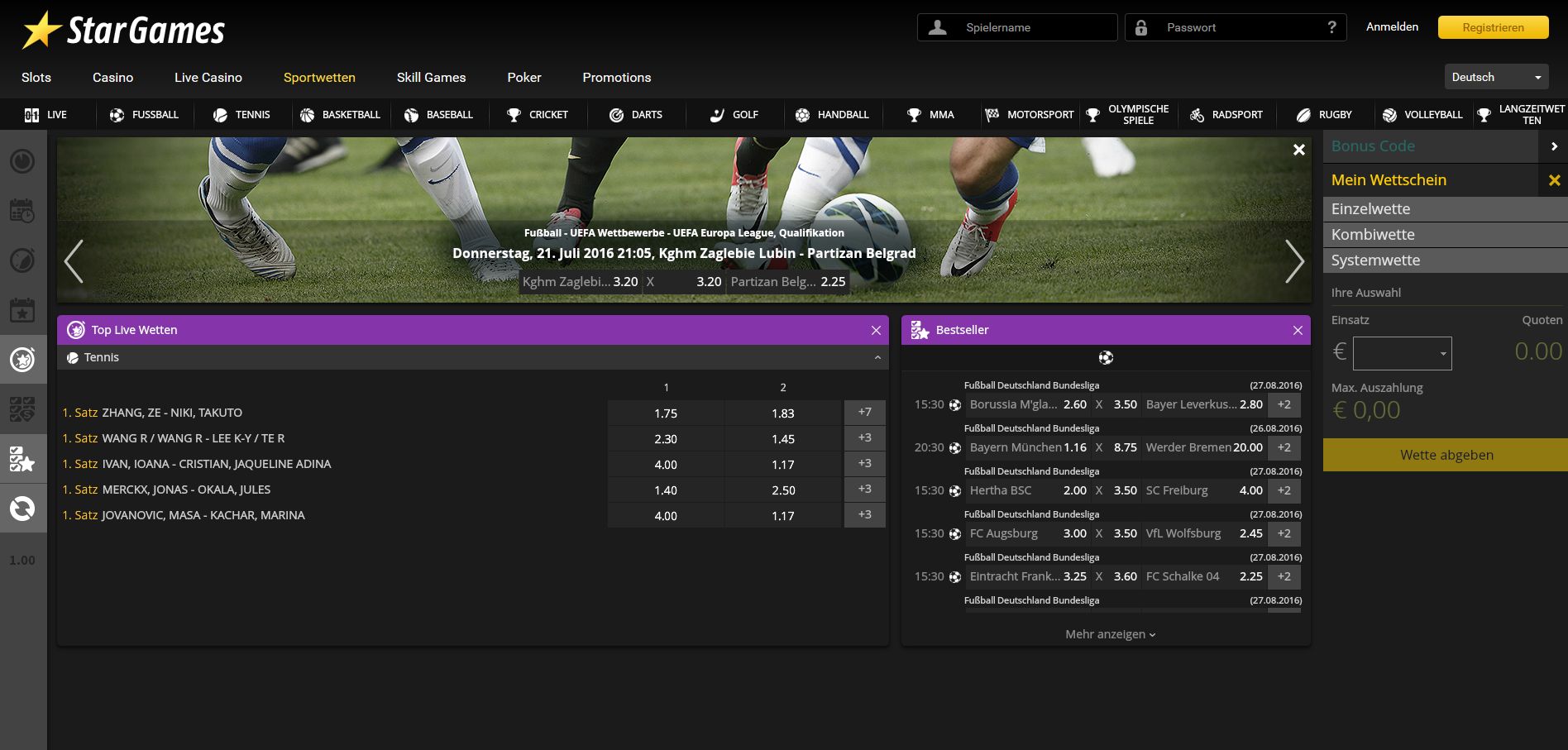Expand +7 more bets for Zhang - Niki
The image size is (1568, 750).
(865, 412)
